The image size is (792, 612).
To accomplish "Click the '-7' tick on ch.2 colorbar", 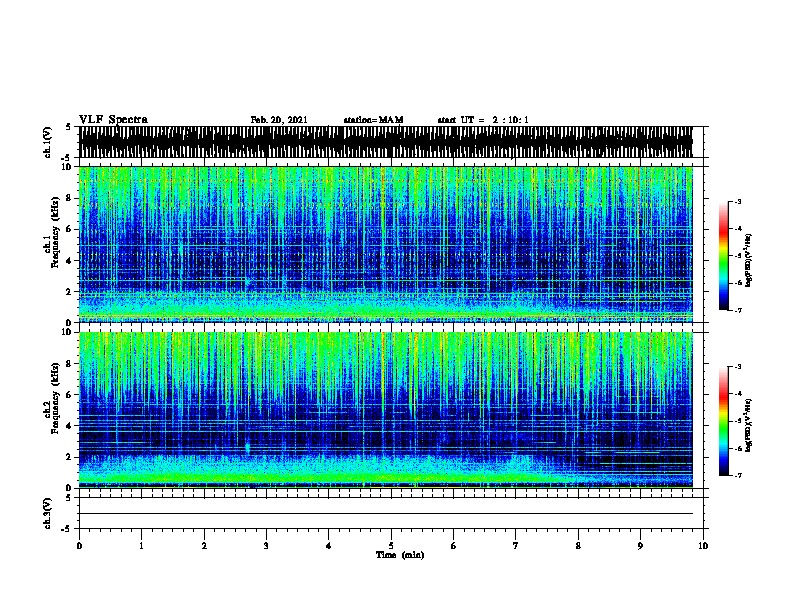I will click(x=738, y=476).
